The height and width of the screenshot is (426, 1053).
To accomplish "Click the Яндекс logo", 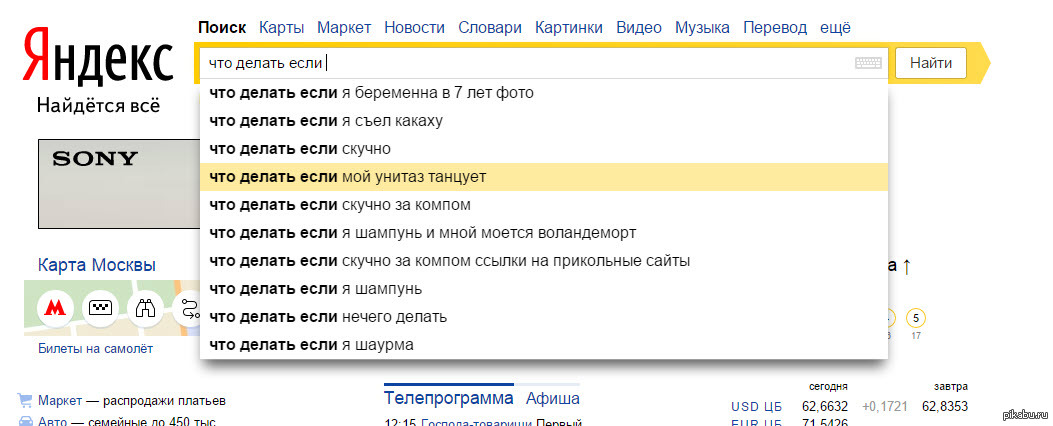I will (98, 56).
